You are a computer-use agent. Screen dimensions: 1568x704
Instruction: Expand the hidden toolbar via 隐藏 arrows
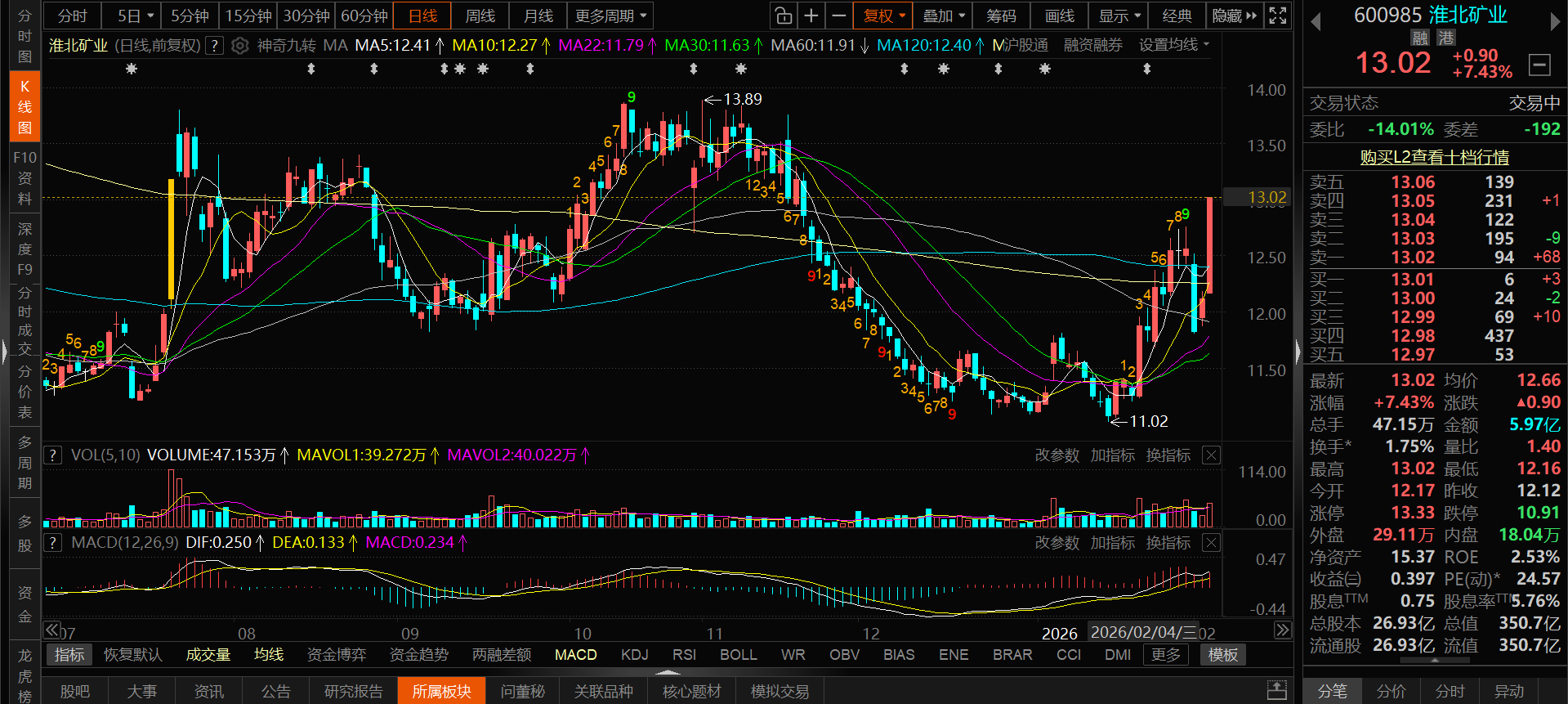pos(1234,16)
